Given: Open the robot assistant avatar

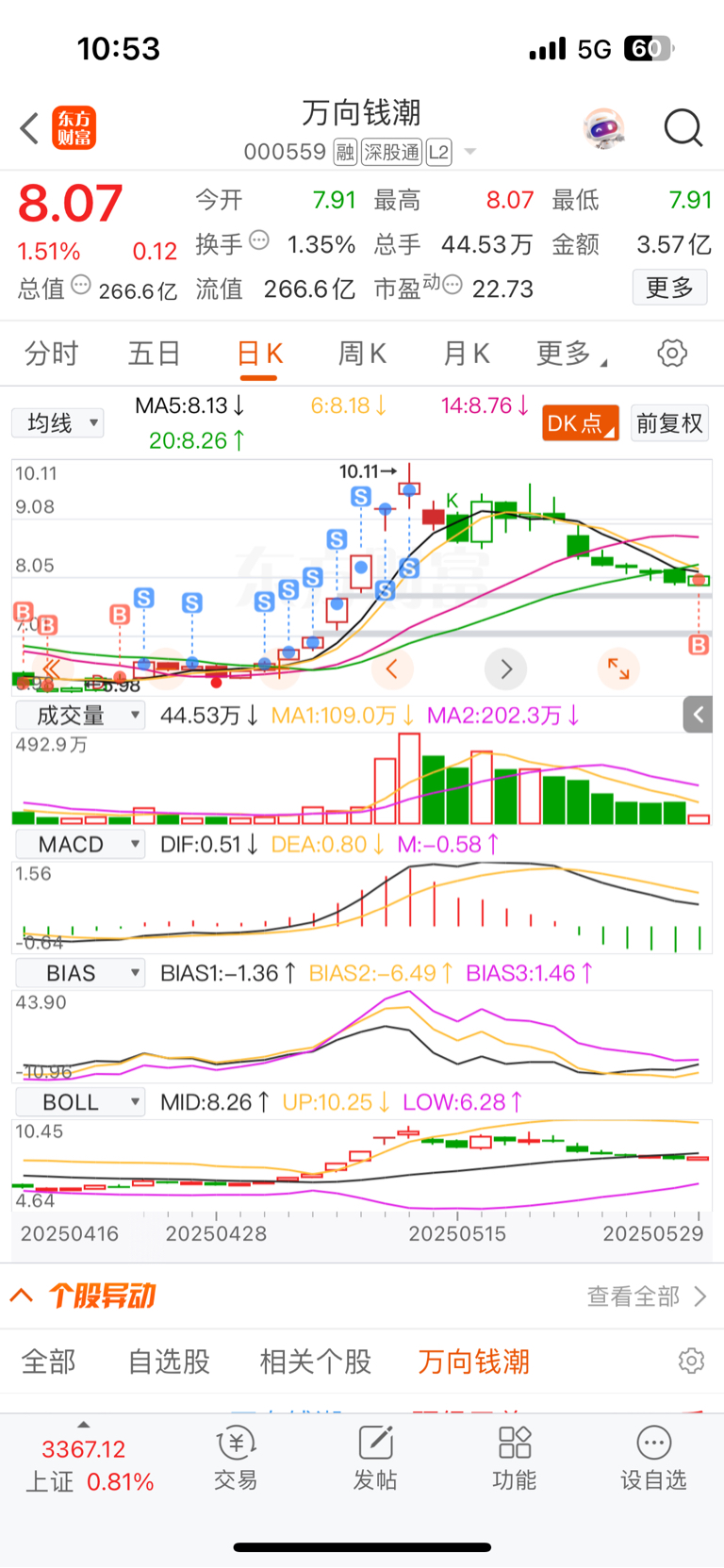Looking at the screenshot, I should tap(603, 128).
